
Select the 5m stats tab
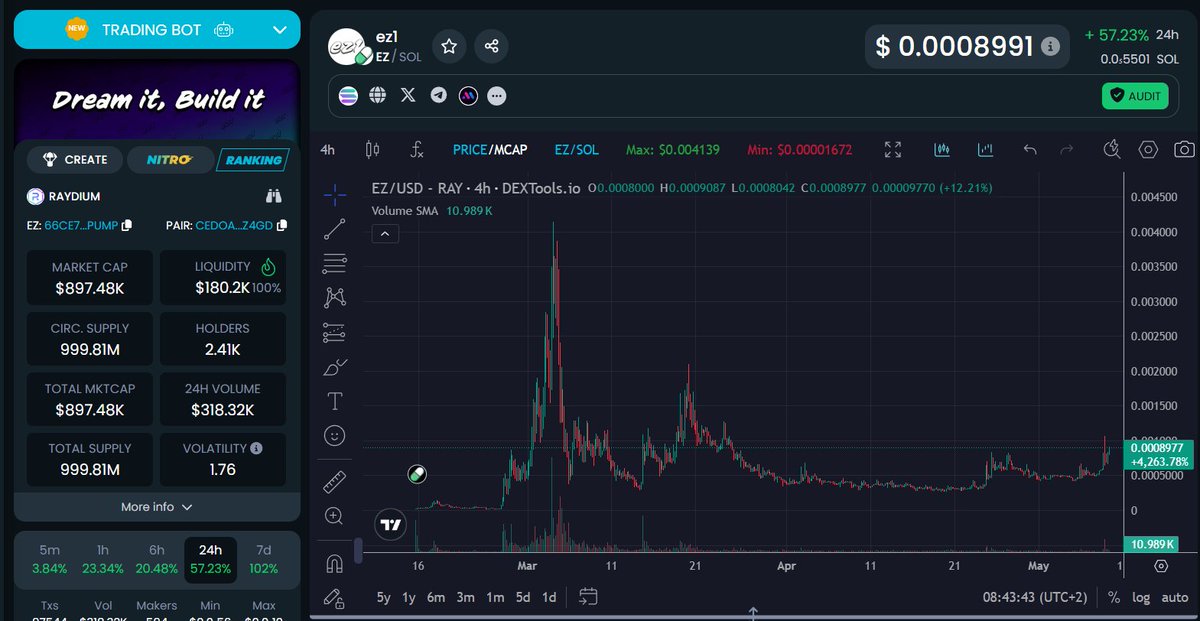[49, 560]
